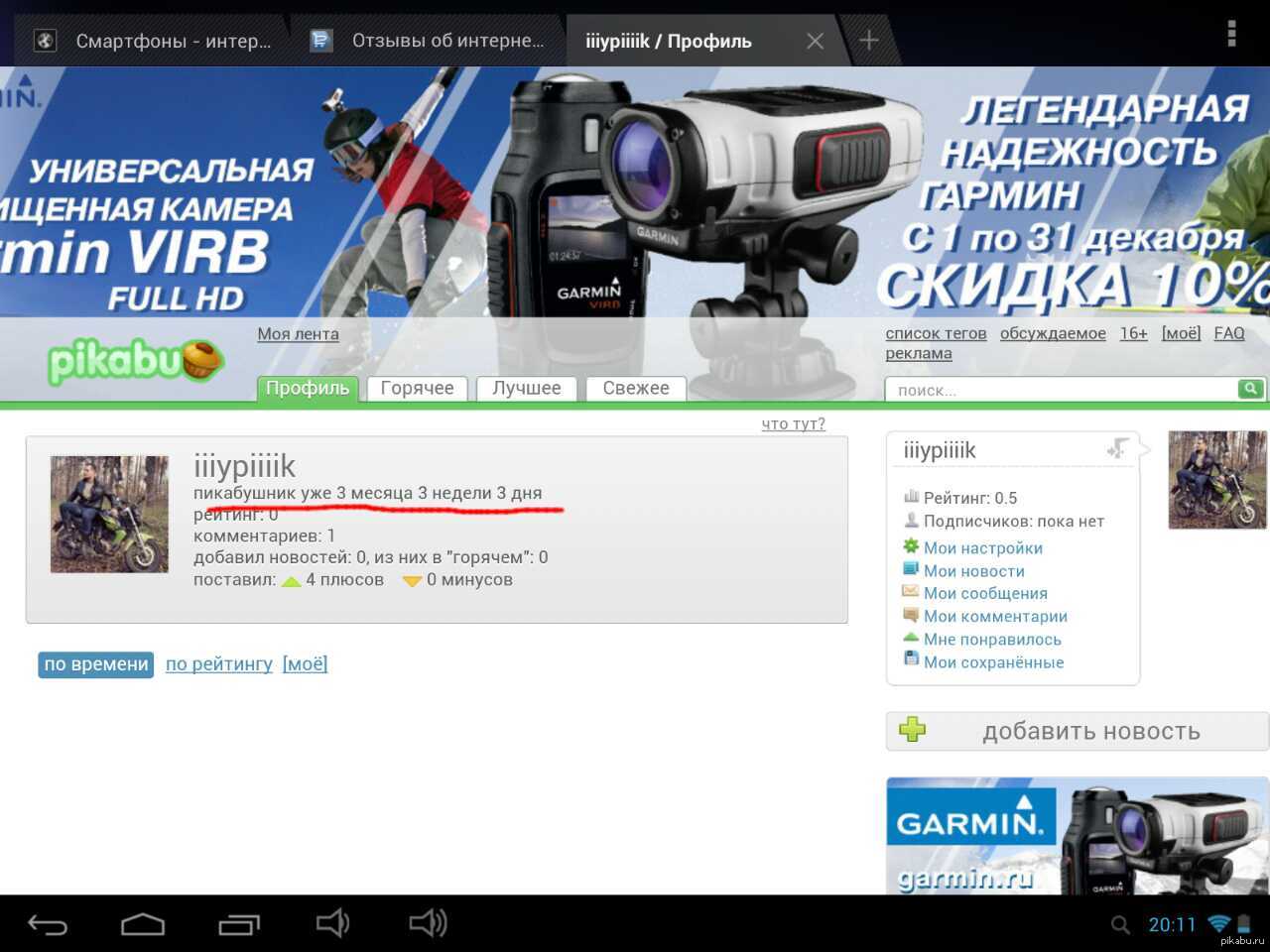Click the green plus add-news icon
Viewport: 1270px width, 952px height.
[912, 731]
